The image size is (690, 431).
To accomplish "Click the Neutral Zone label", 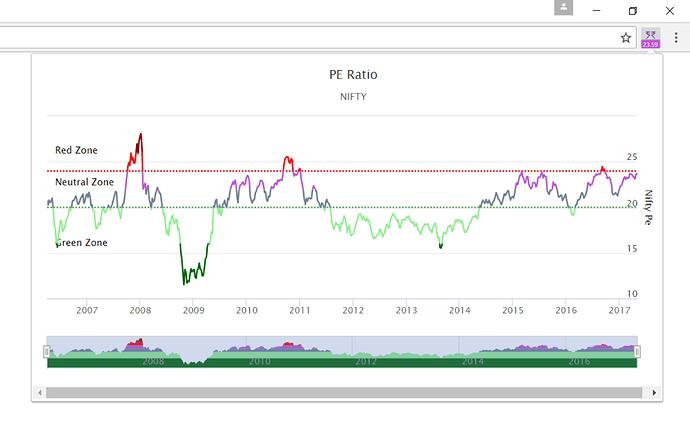I will tap(84, 182).
